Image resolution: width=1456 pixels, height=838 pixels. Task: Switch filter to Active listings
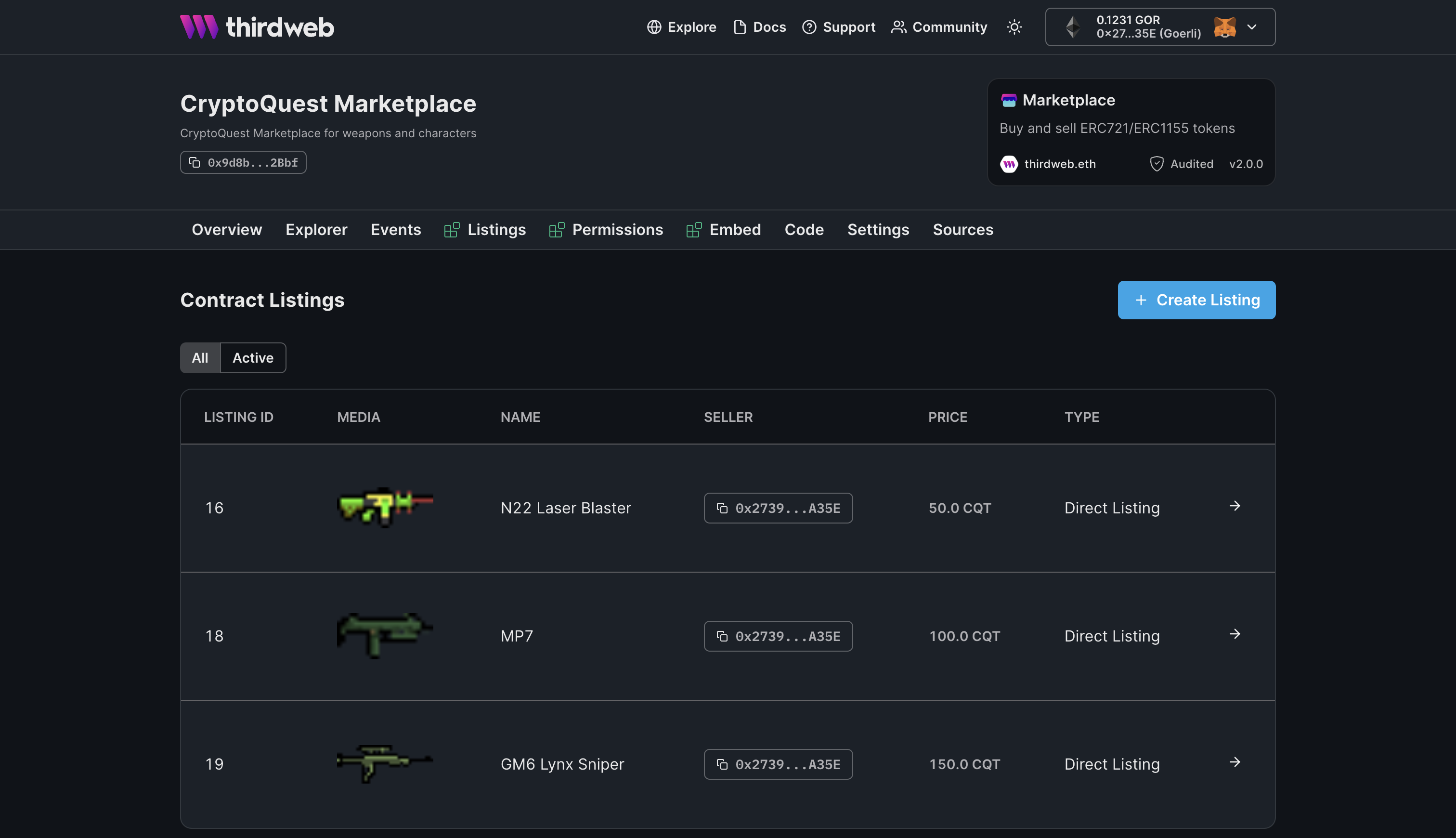tap(253, 358)
